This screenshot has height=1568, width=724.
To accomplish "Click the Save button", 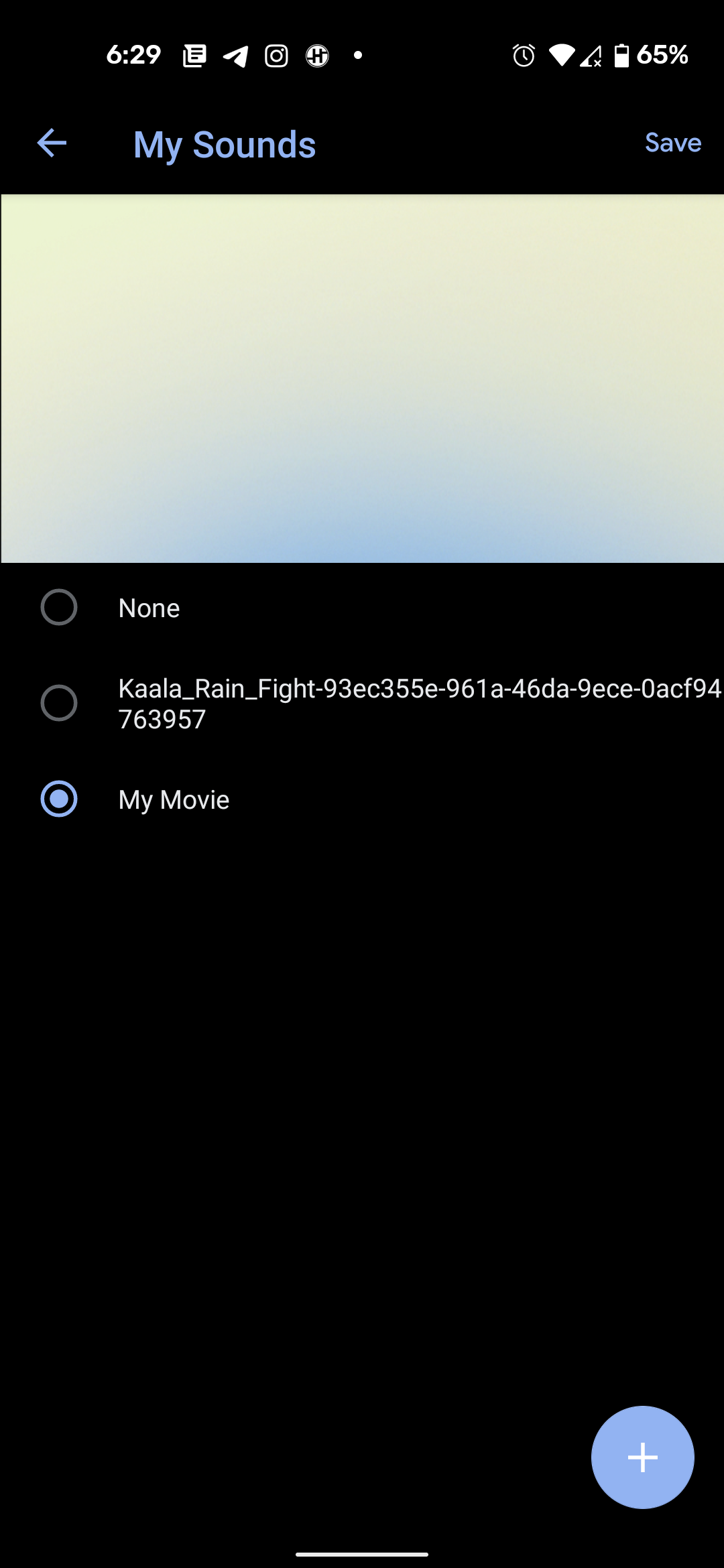I will (672, 143).
